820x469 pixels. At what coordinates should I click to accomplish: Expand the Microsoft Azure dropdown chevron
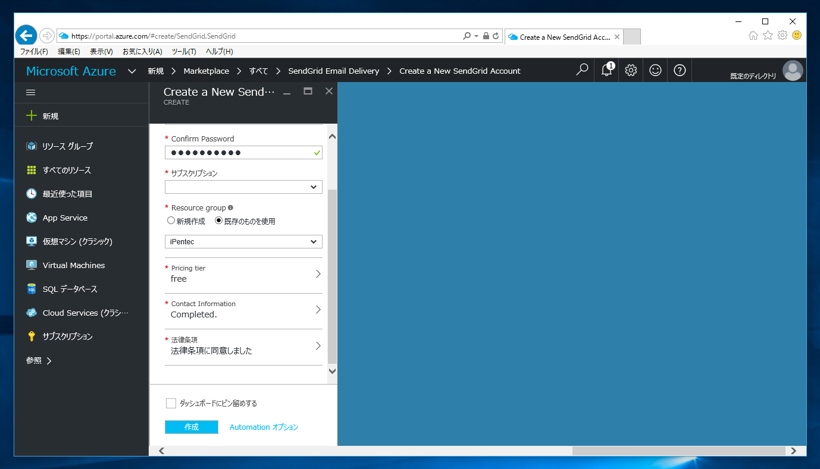click(132, 71)
